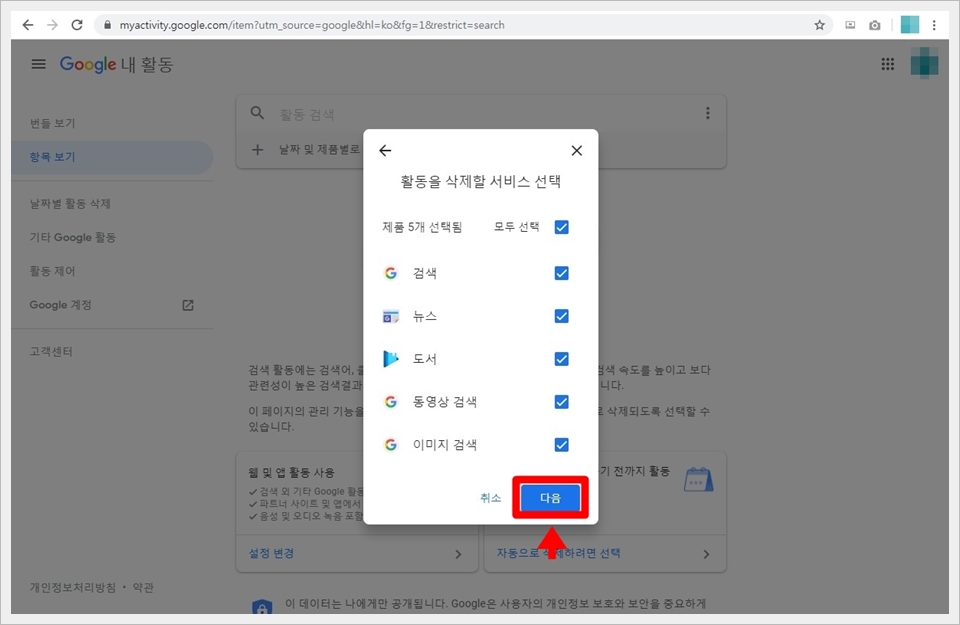
Task: Open the 개인정보처리방침 link
Action: pos(72,588)
